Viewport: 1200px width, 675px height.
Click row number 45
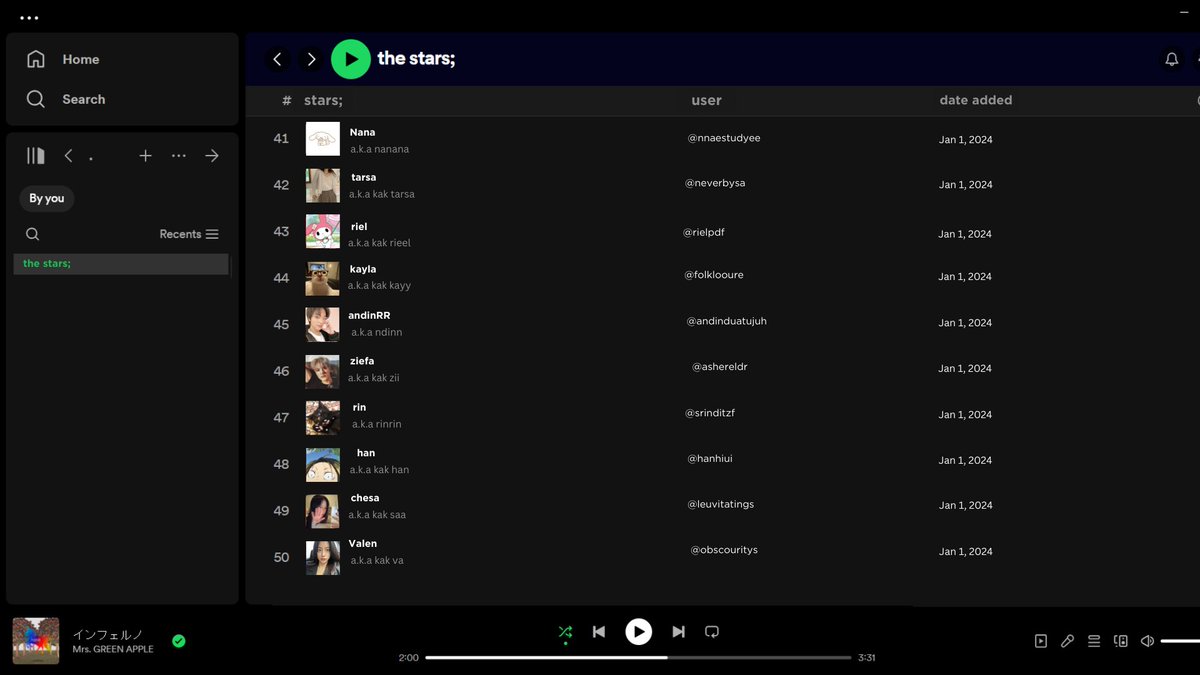coord(281,324)
